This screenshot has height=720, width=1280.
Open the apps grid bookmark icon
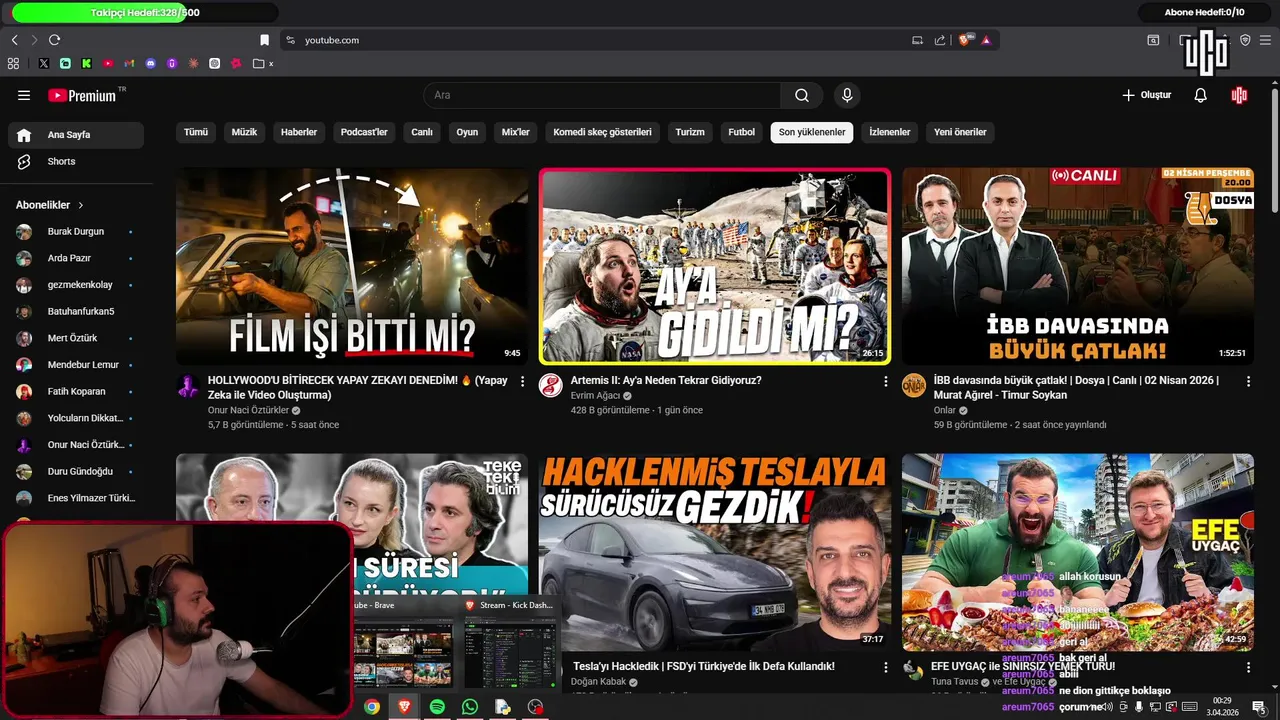[13, 63]
